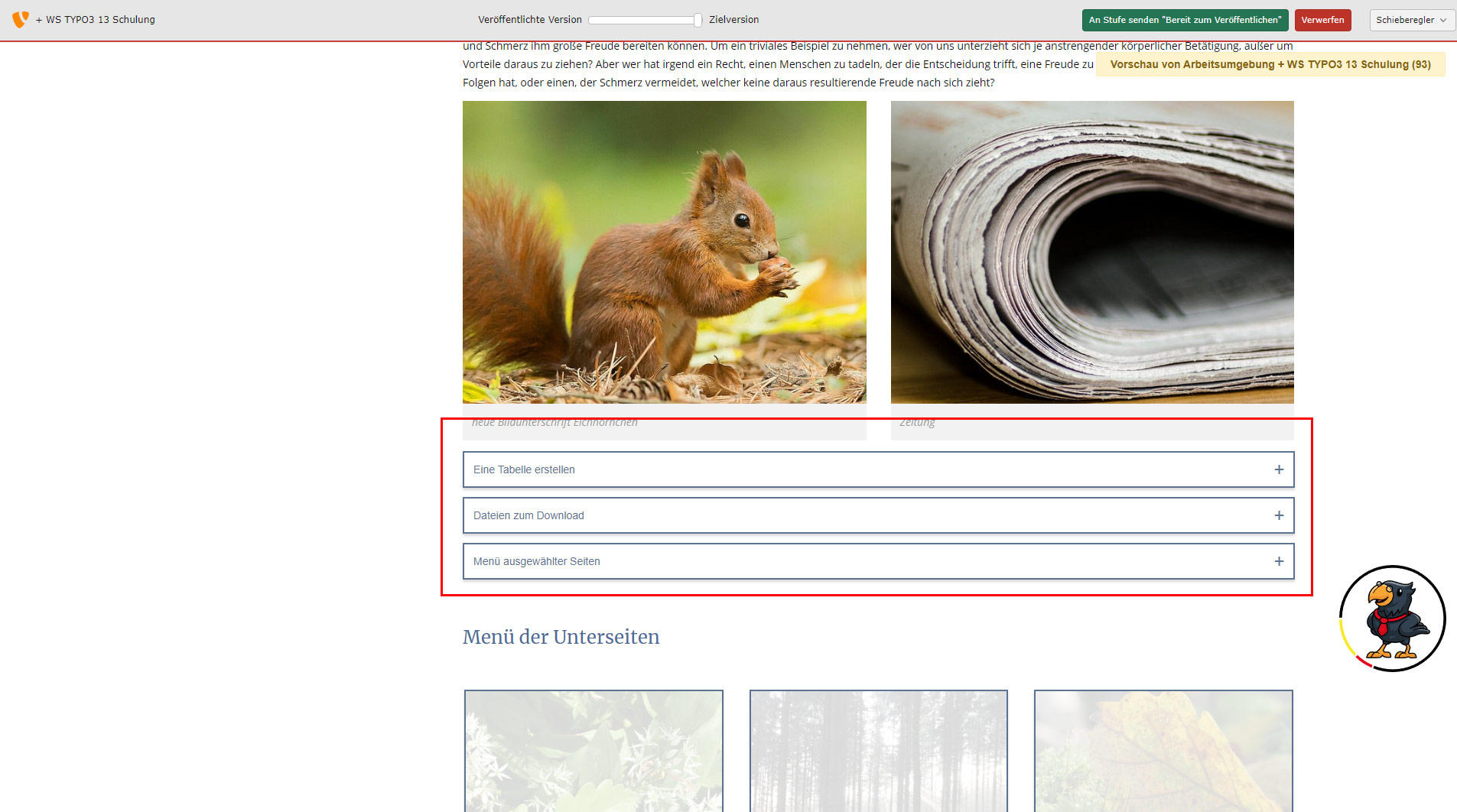
Task: Open the Schieberegler dropdown
Action: [1411, 20]
